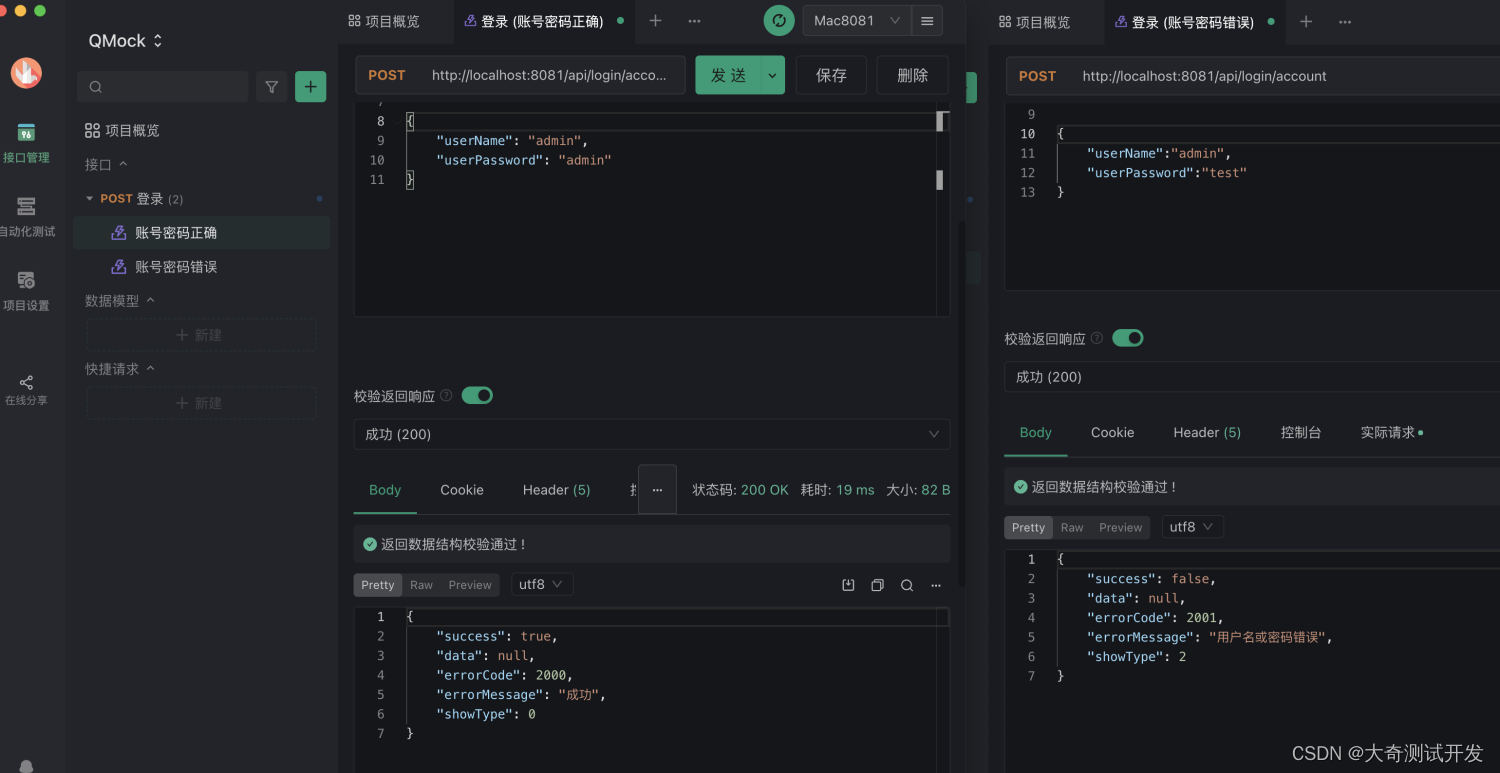
Task: Click the copy response icon in the left window
Action: point(877,585)
